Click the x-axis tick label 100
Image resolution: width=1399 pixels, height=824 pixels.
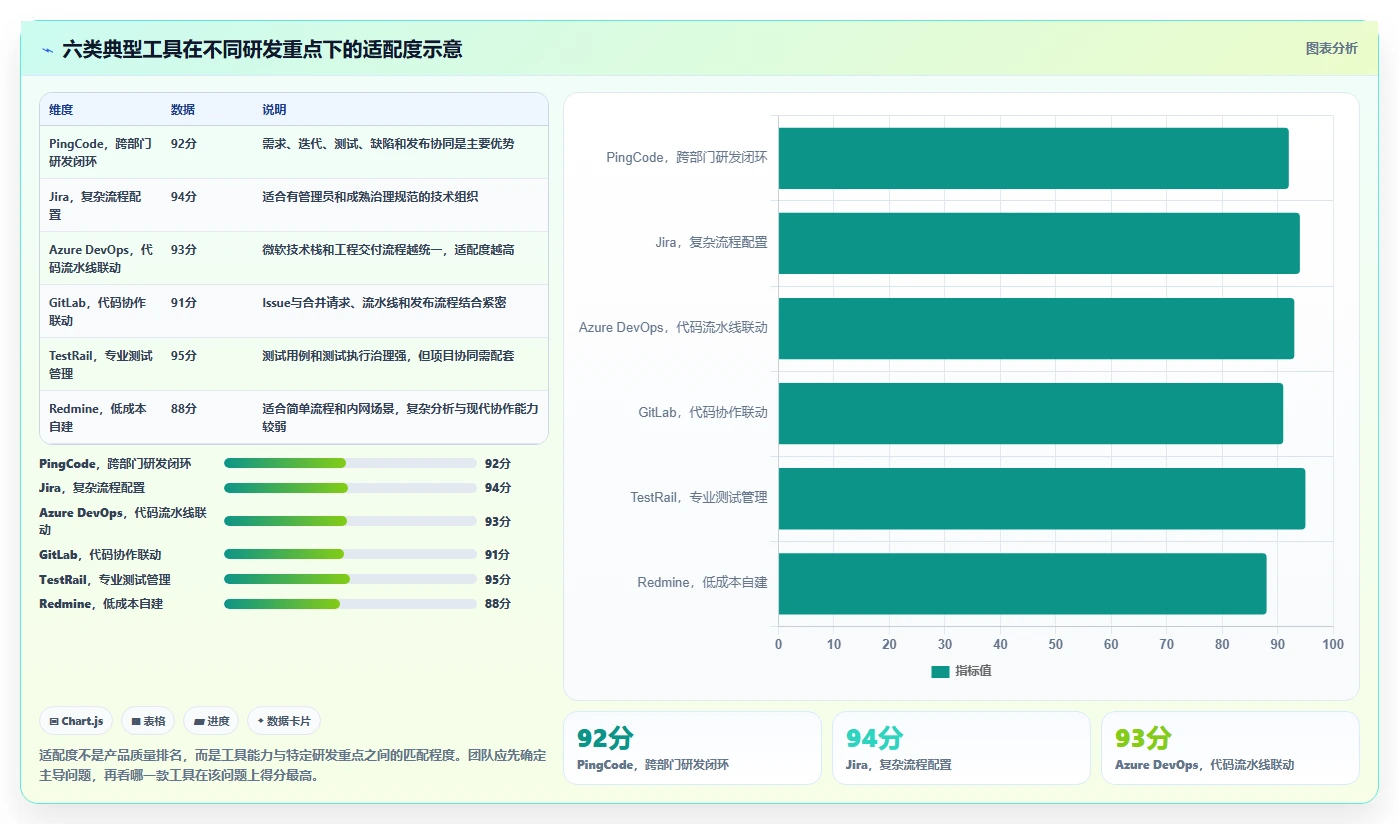click(x=1333, y=645)
